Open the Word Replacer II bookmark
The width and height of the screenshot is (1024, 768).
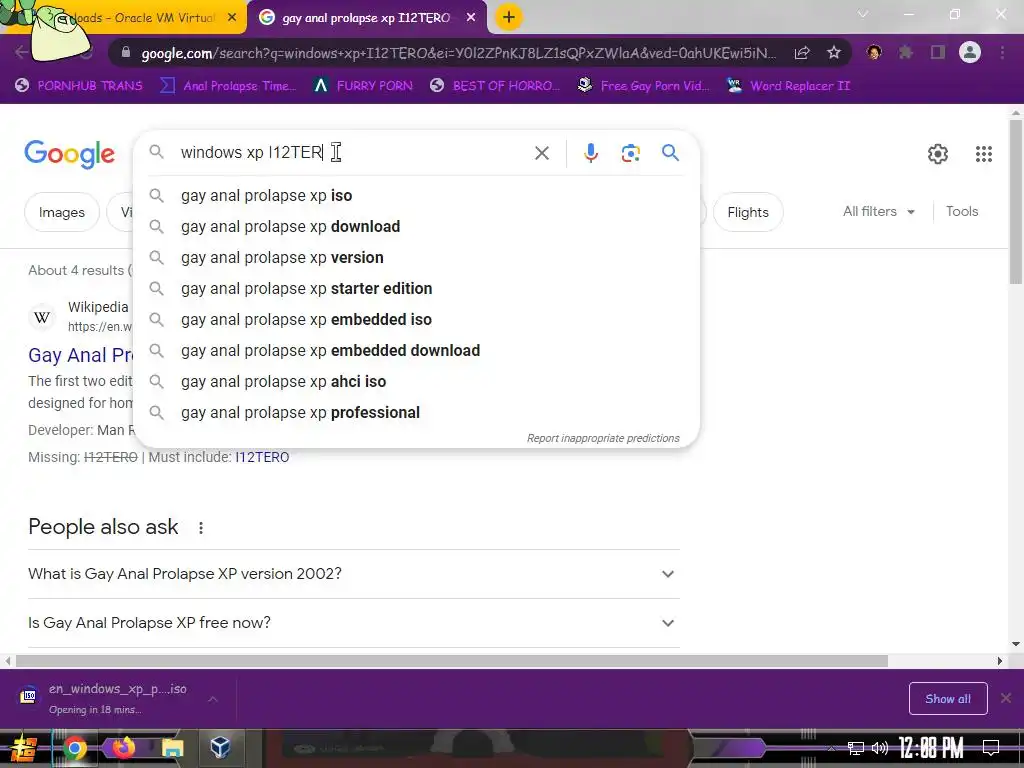789,86
